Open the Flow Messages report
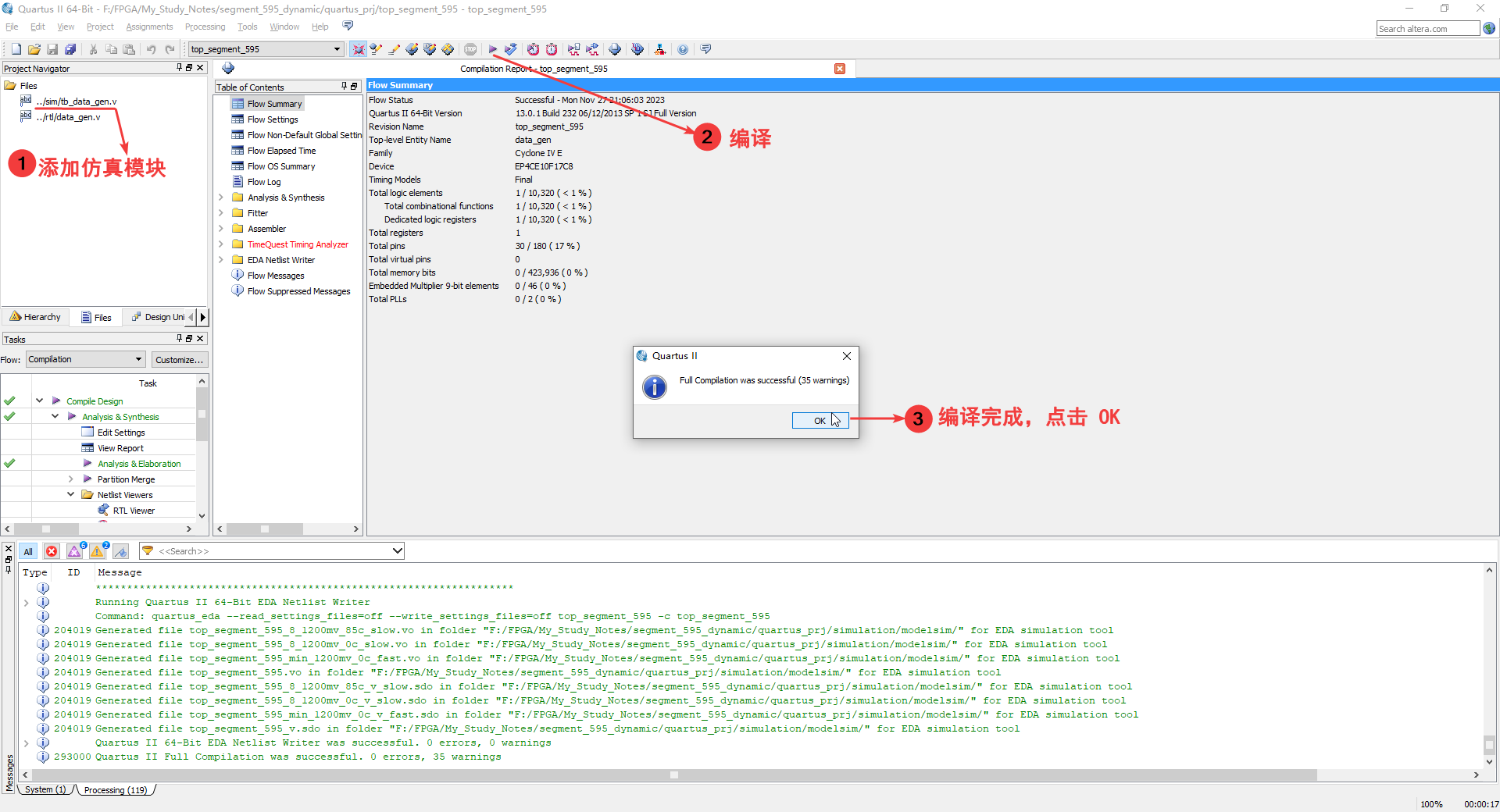Viewport: 1500px width, 812px height. point(276,276)
